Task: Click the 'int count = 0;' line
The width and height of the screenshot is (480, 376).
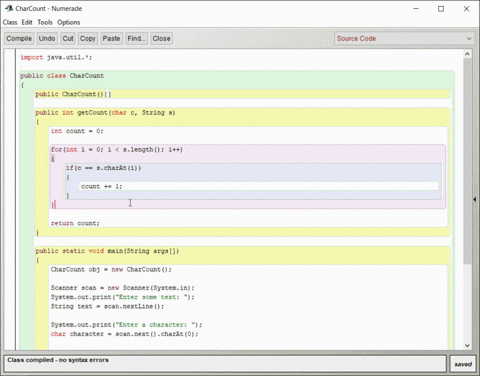Action: (77, 131)
